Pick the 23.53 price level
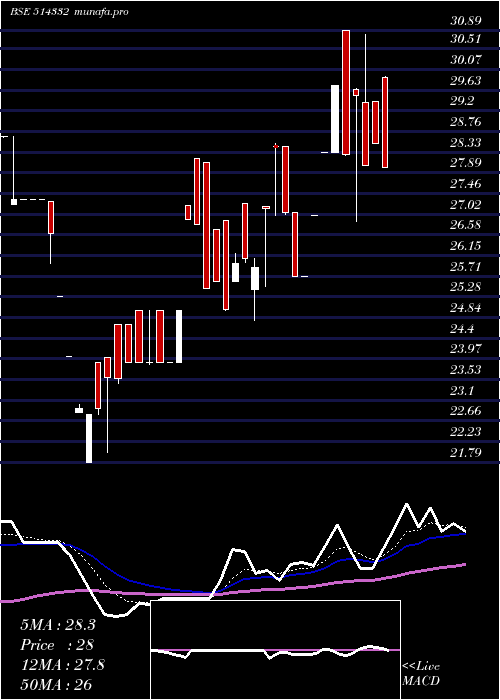Screen dimensions: 500x700 tap(466, 370)
